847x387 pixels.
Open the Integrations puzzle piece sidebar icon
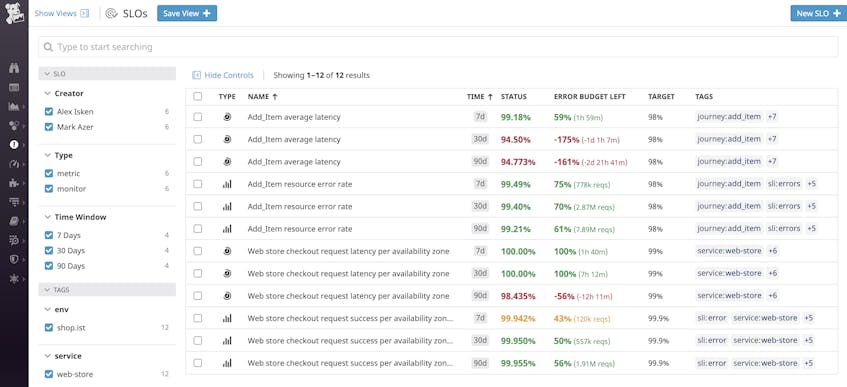point(14,183)
